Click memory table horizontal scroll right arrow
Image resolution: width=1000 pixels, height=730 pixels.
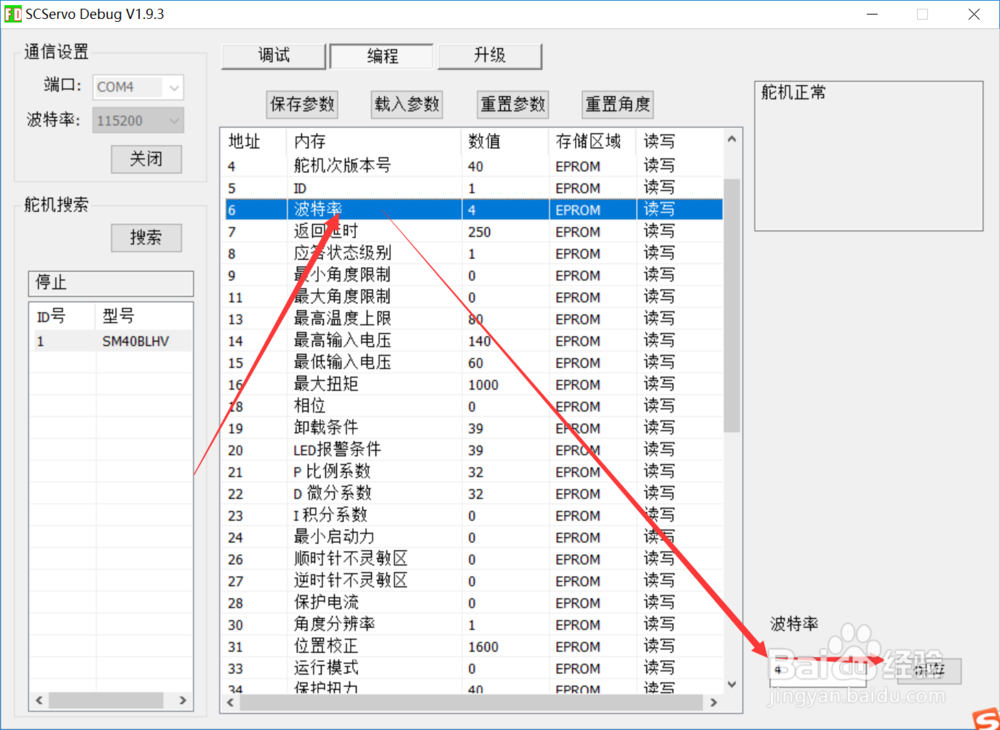714,702
